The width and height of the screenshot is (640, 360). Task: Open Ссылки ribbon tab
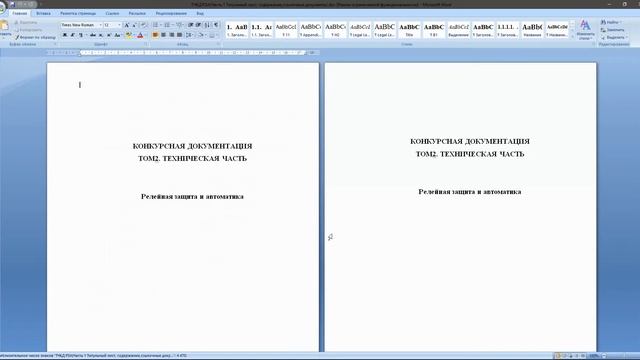[112, 13]
